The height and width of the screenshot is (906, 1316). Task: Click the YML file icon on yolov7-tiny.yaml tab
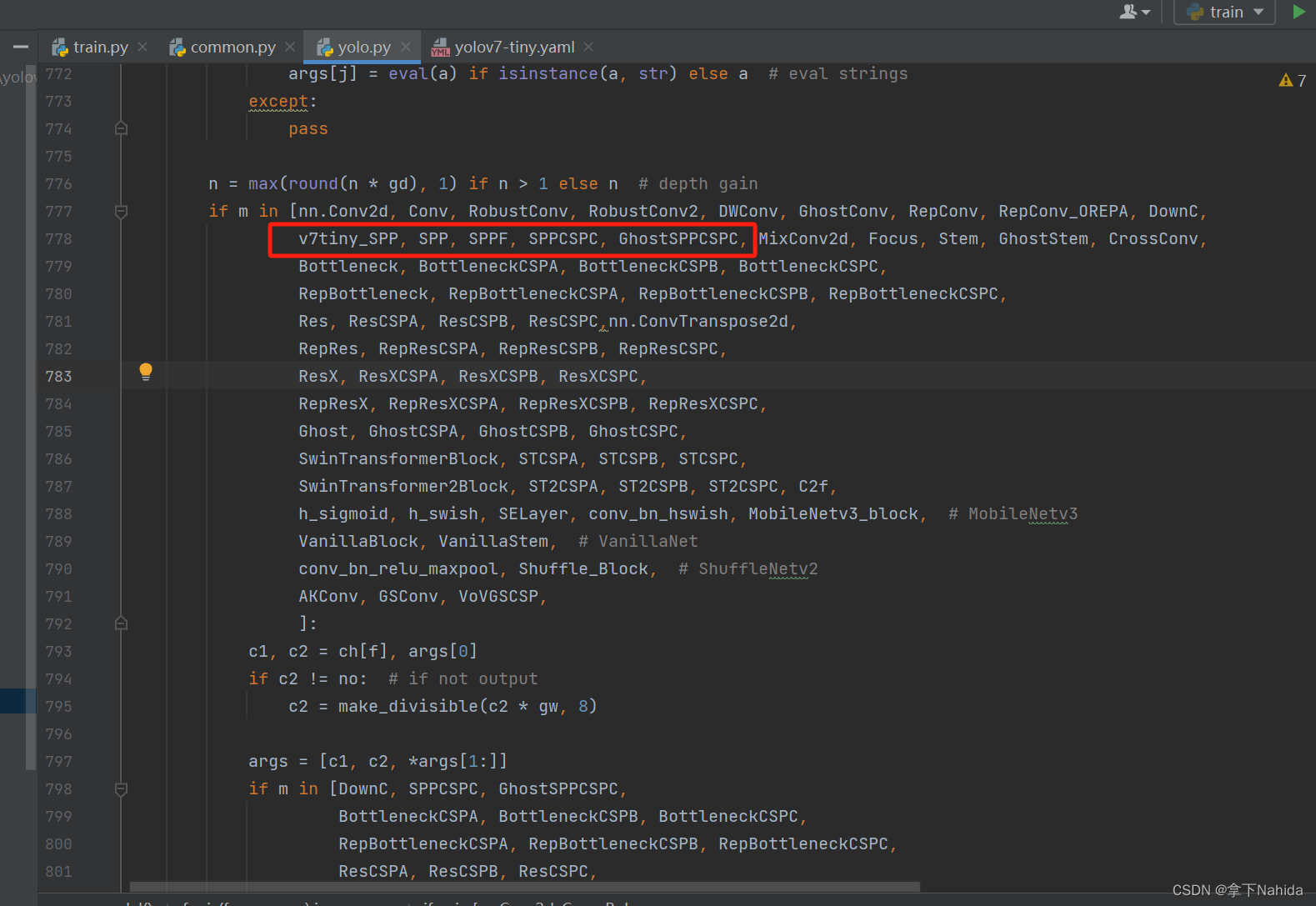pos(440,48)
